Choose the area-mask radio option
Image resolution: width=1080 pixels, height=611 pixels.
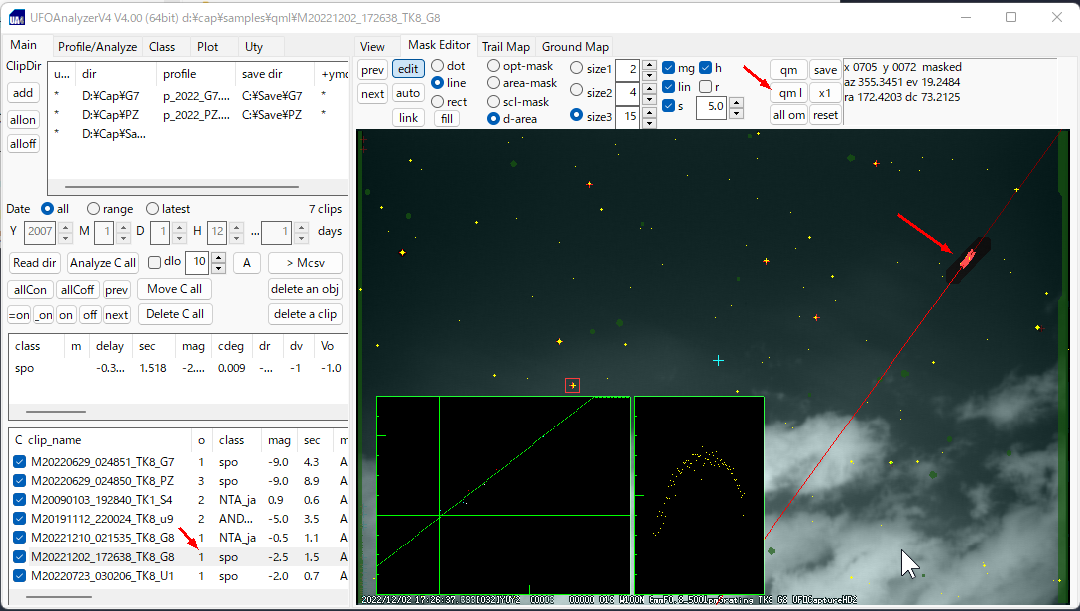(x=494, y=84)
